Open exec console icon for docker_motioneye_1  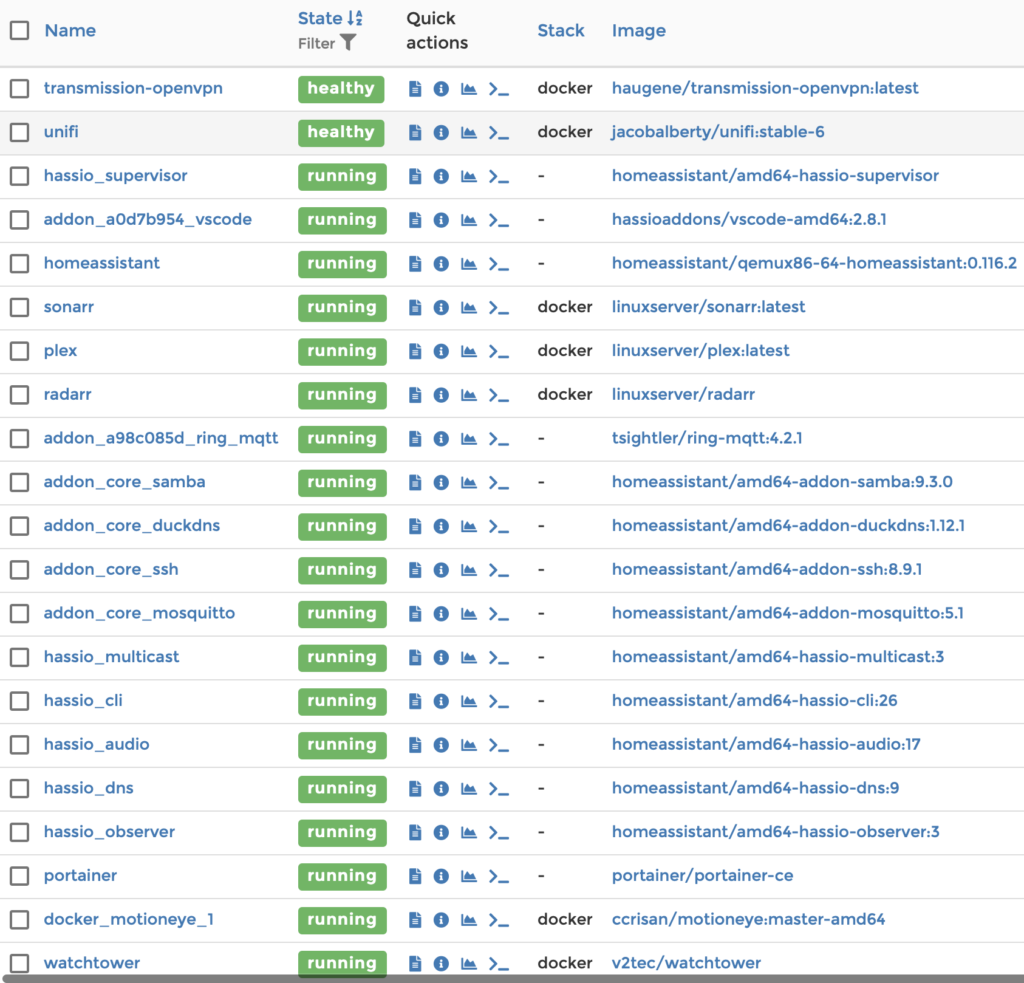click(x=498, y=920)
